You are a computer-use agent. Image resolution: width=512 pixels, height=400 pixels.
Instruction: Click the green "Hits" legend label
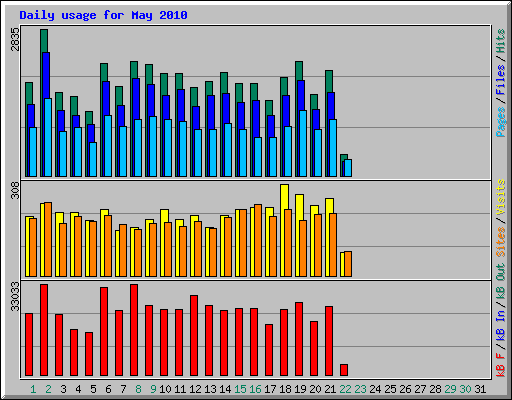point(501,41)
